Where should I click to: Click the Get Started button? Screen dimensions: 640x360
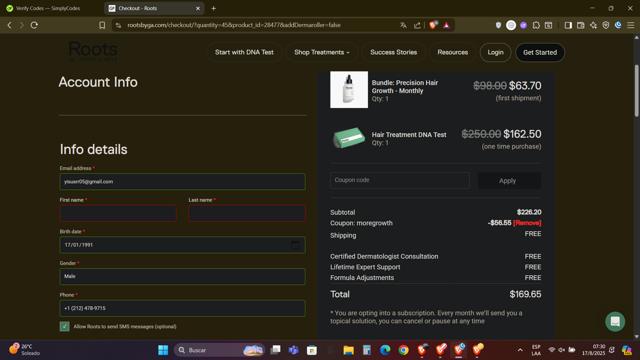(x=540, y=52)
